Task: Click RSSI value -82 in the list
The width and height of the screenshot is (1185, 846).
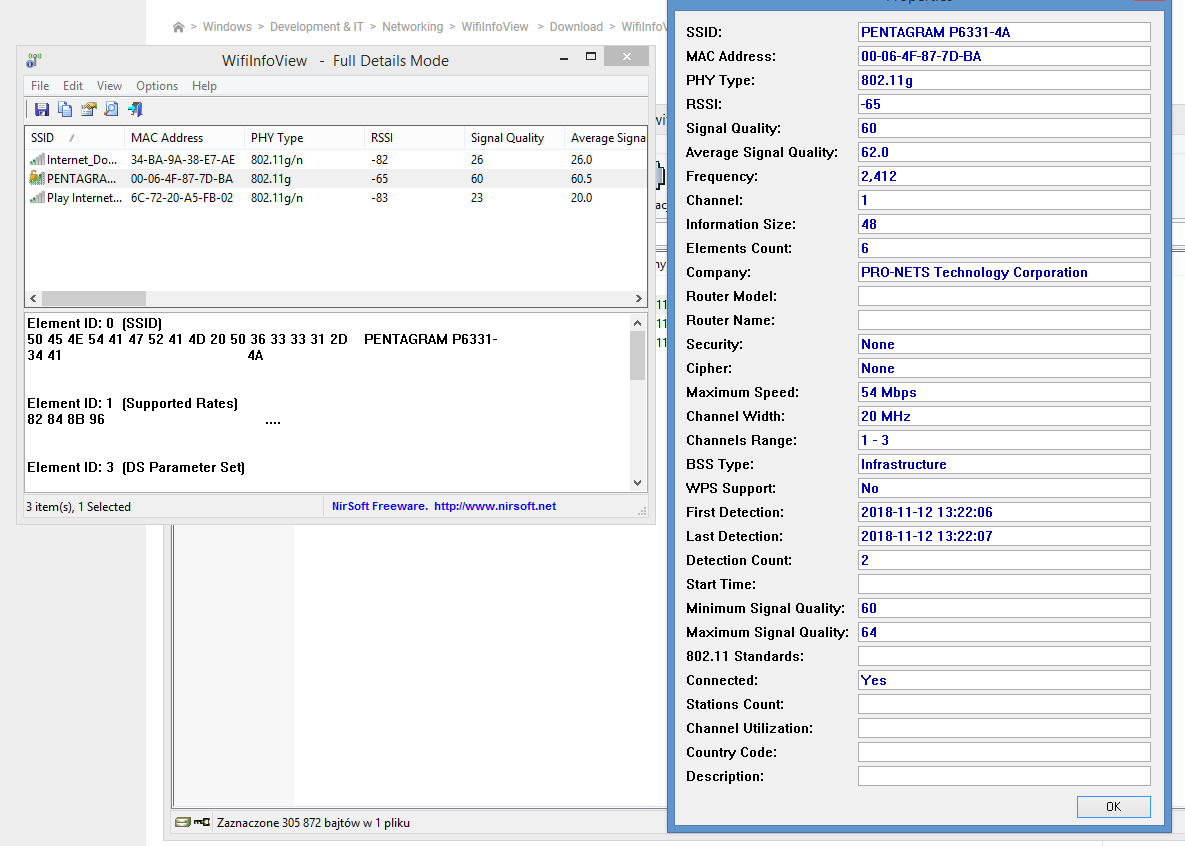Action: tap(379, 160)
